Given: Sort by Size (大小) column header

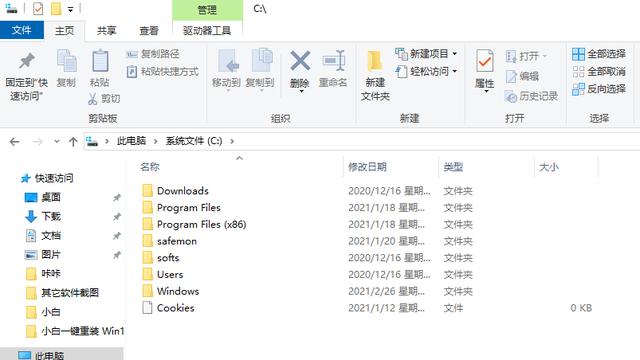Looking at the screenshot, I should coord(549,167).
